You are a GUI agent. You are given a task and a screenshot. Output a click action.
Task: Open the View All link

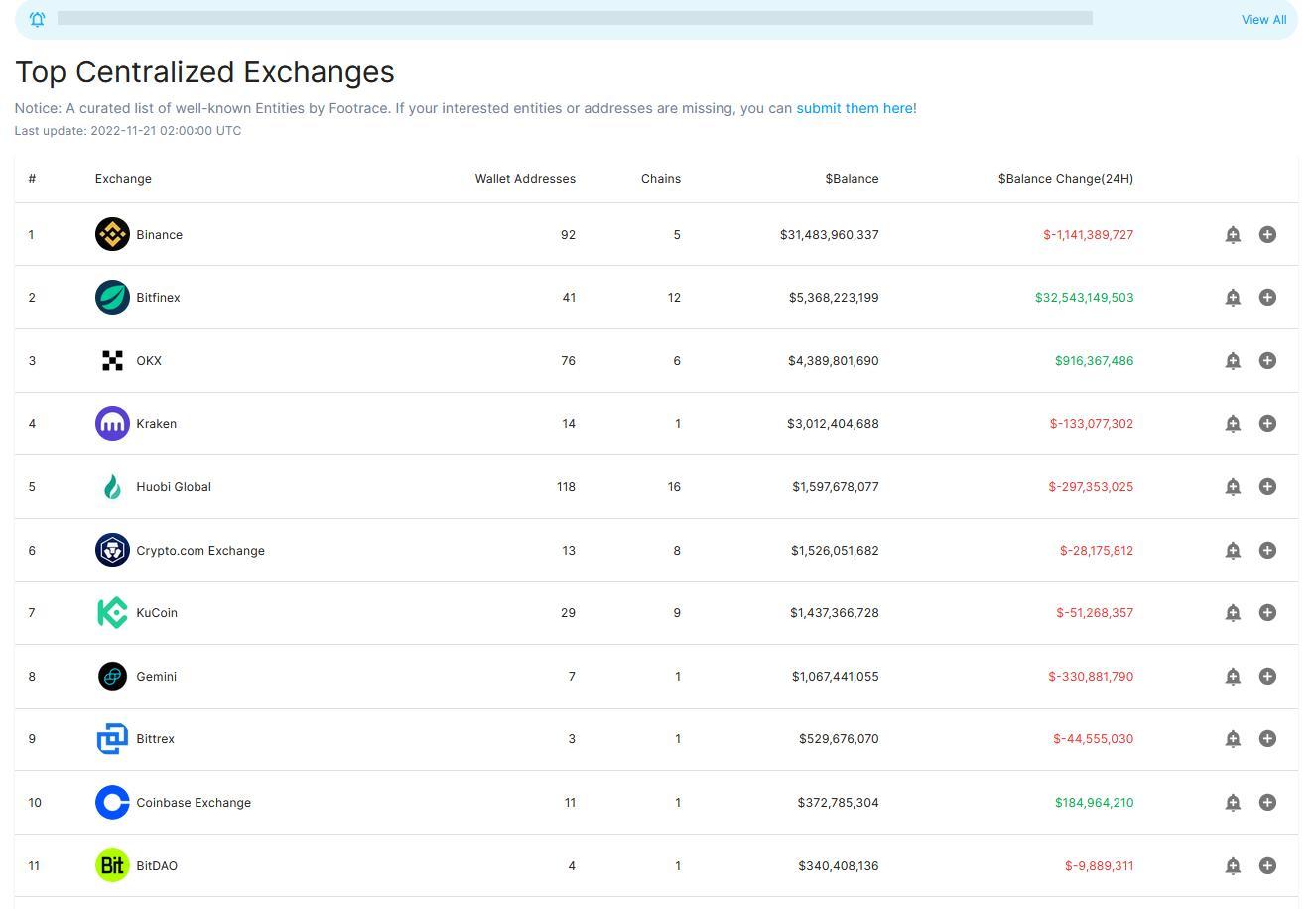click(1263, 19)
